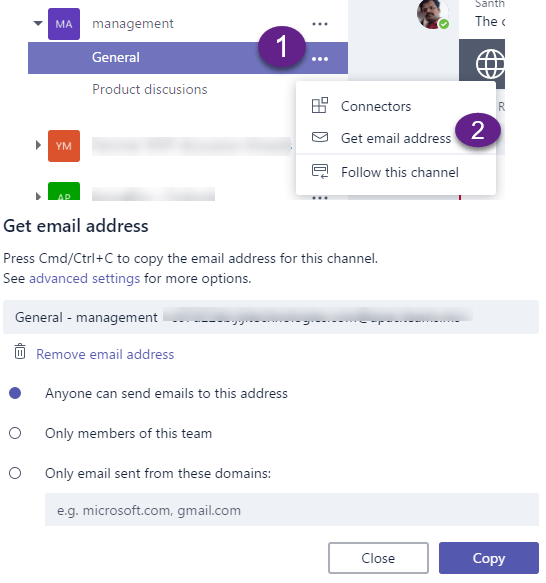Click the Copy button
The height and width of the screenshot is (583, 546).
[488, 558]
